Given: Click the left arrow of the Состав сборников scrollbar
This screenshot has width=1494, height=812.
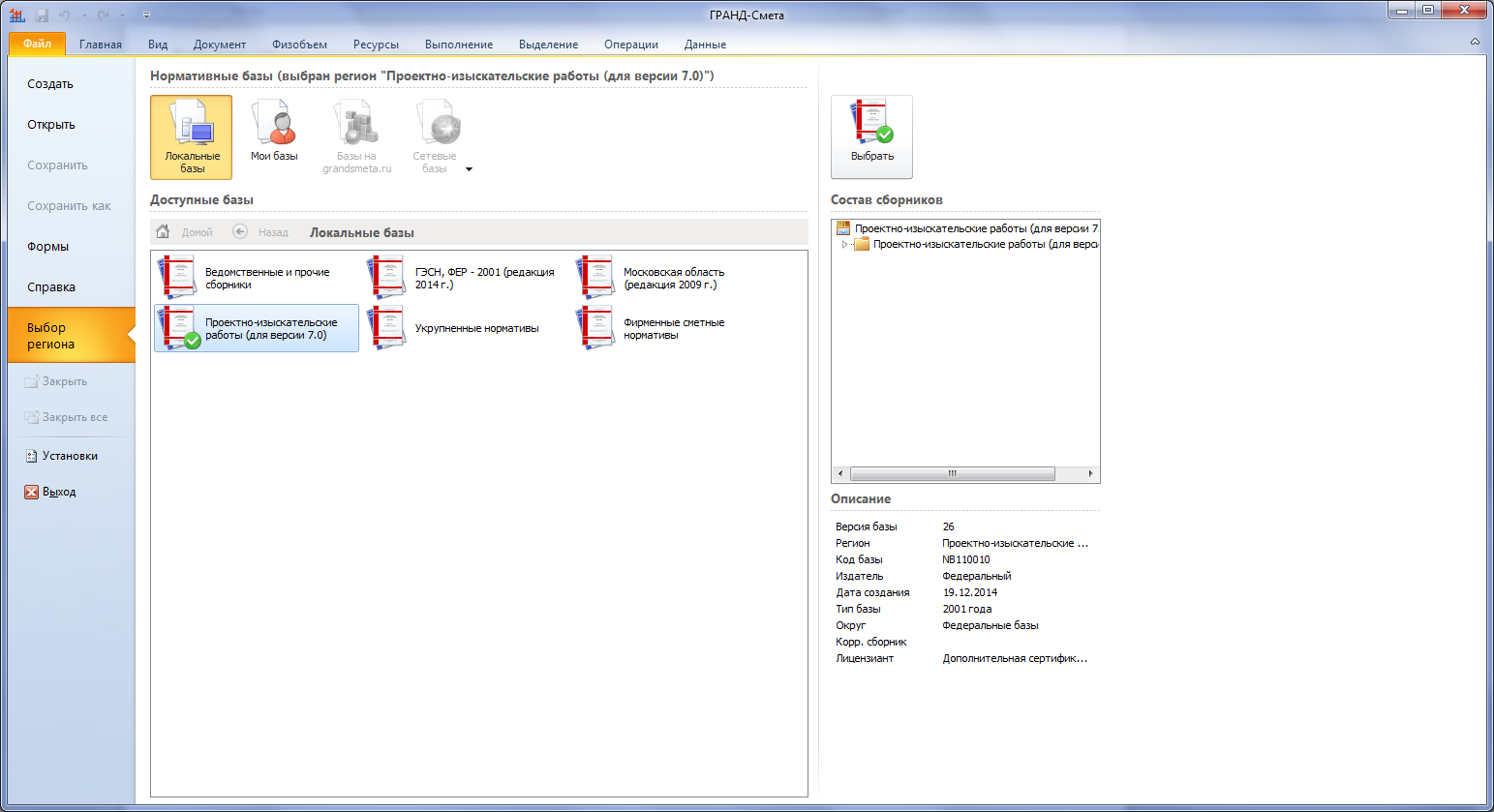Looking at the screenshot, I should pyautogui.click(x=840, y=474).
